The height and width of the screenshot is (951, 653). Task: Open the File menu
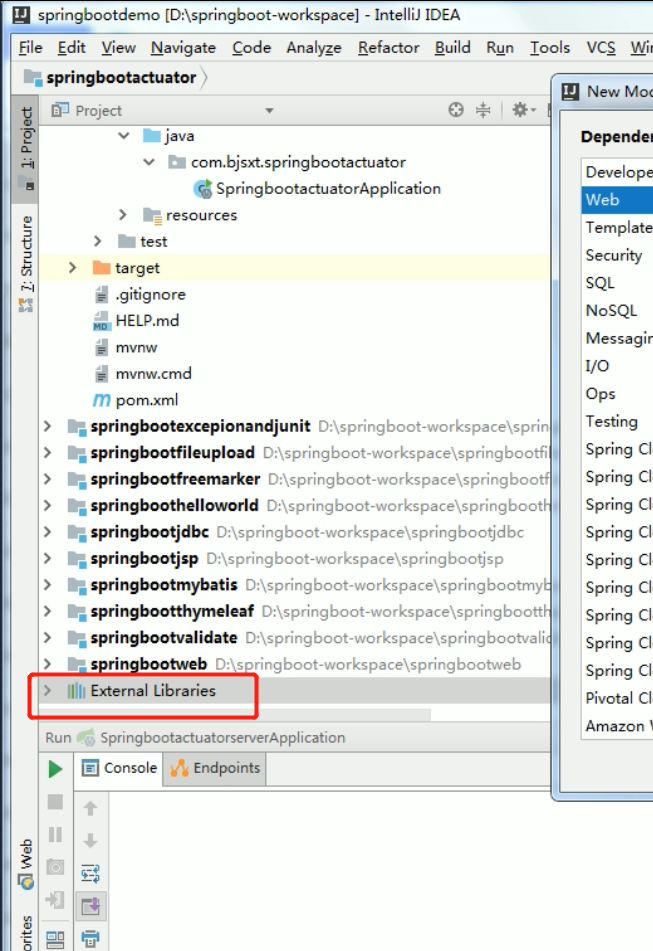(x=30, y=47)
